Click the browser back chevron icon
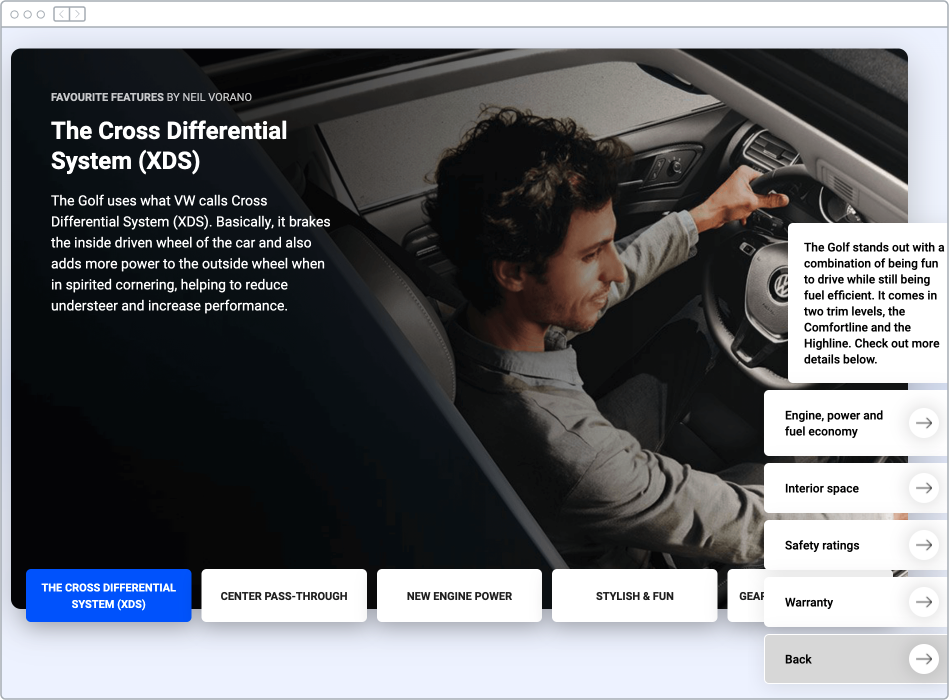 62,14
